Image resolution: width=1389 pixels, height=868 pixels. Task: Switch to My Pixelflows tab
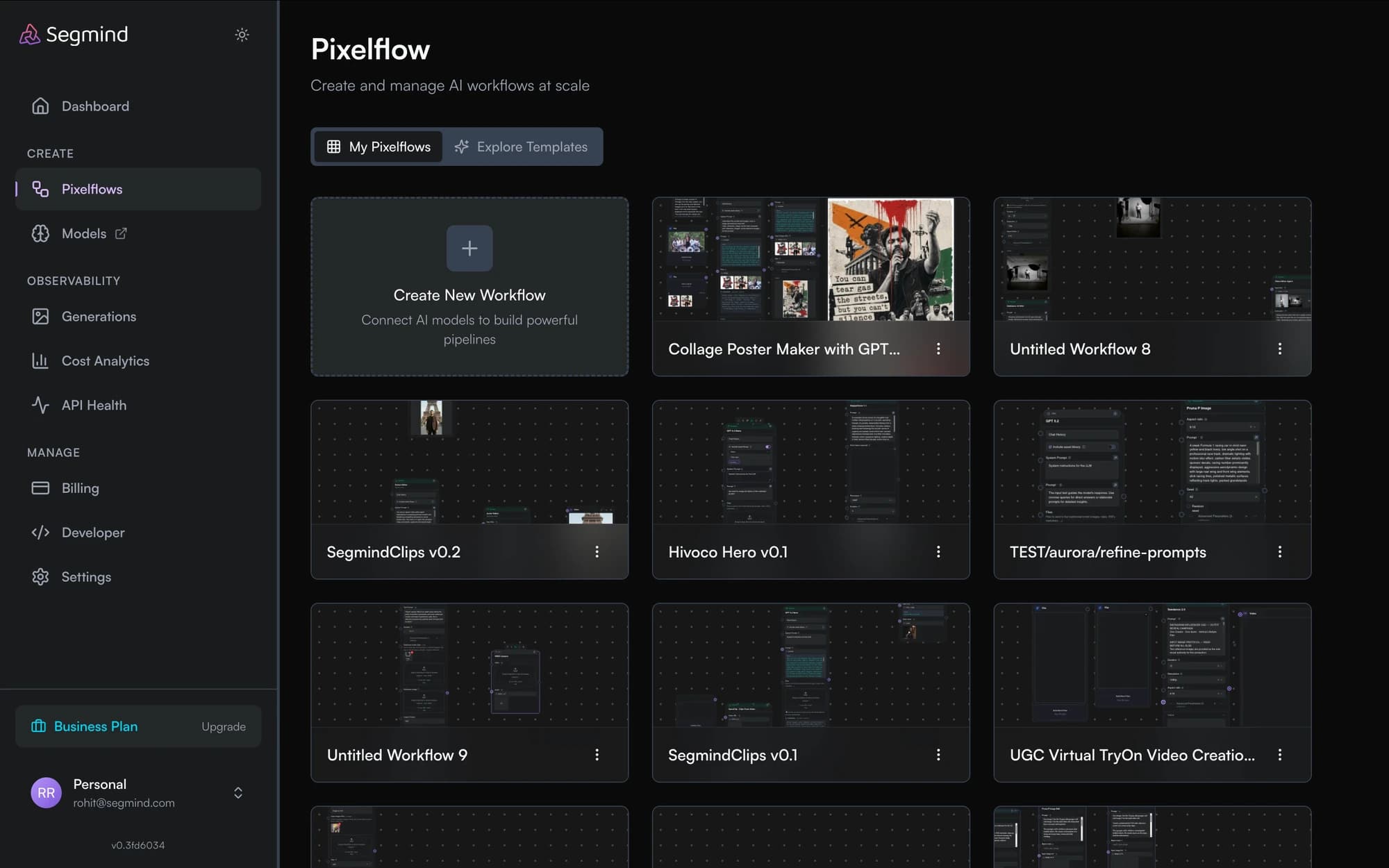point(379,147)
